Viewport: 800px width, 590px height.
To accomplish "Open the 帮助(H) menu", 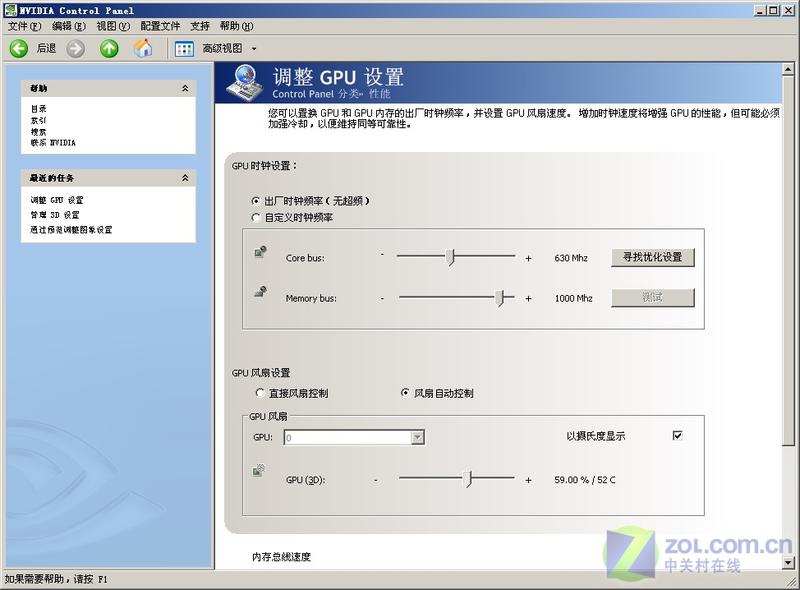I will coord(236,26).
